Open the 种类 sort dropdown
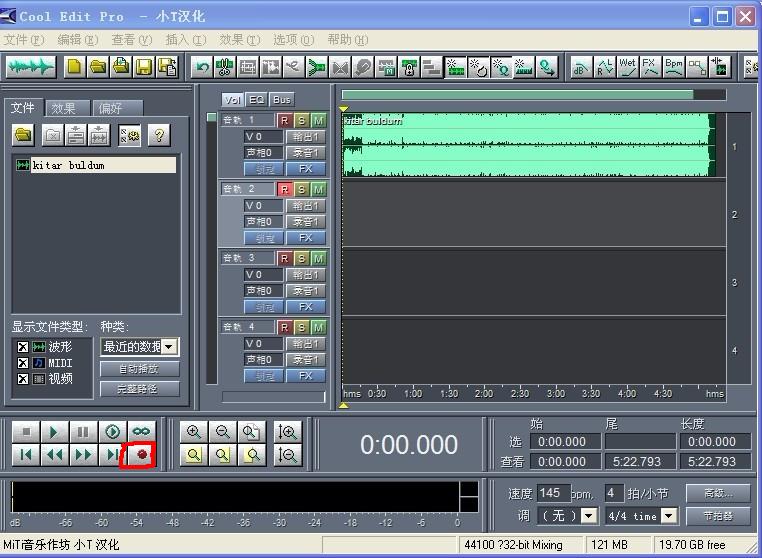Image resolution: width=762 pixels, height=558 pixels. pos(169,347)
